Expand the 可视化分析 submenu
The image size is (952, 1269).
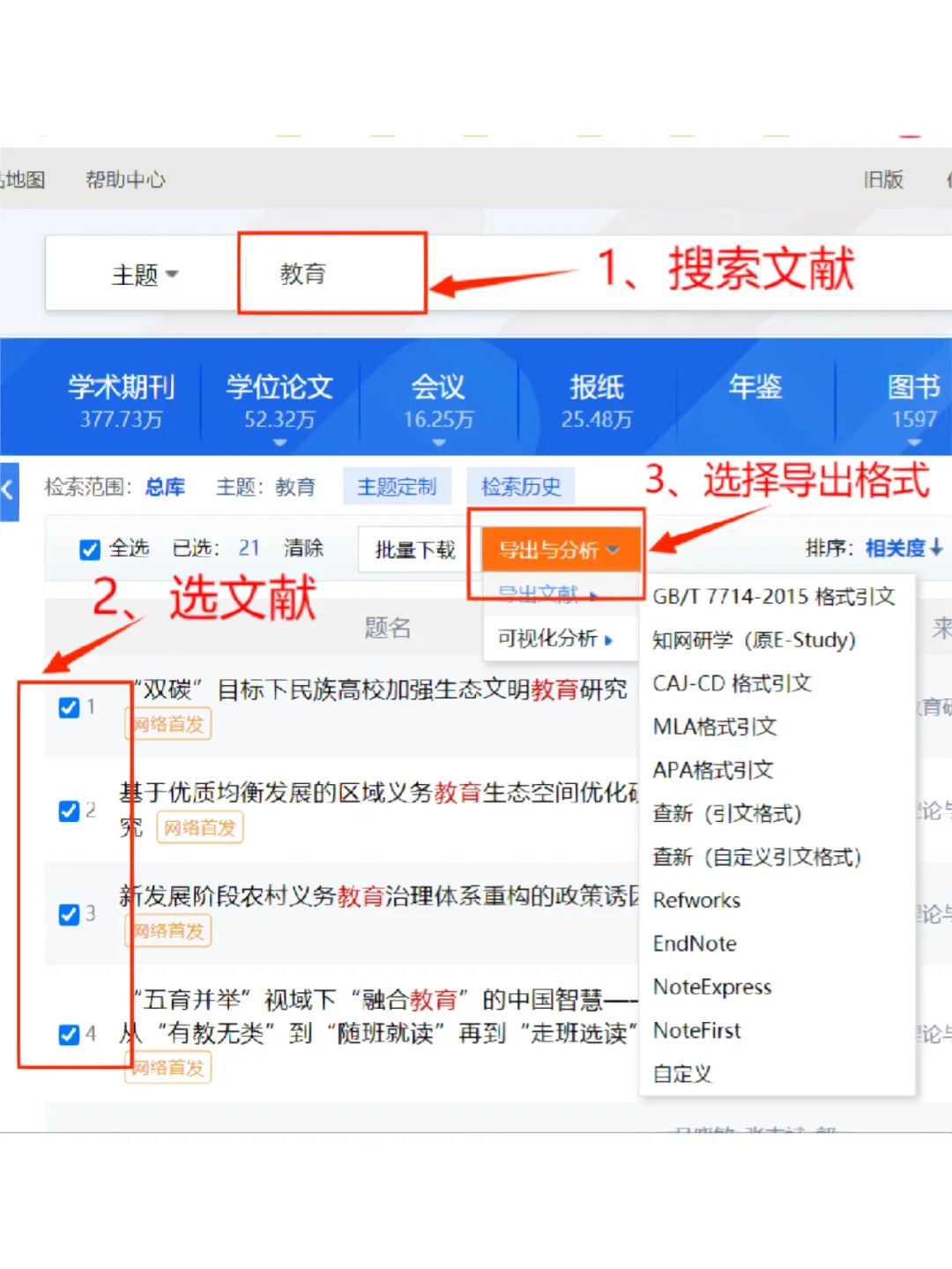click(555, 638)
